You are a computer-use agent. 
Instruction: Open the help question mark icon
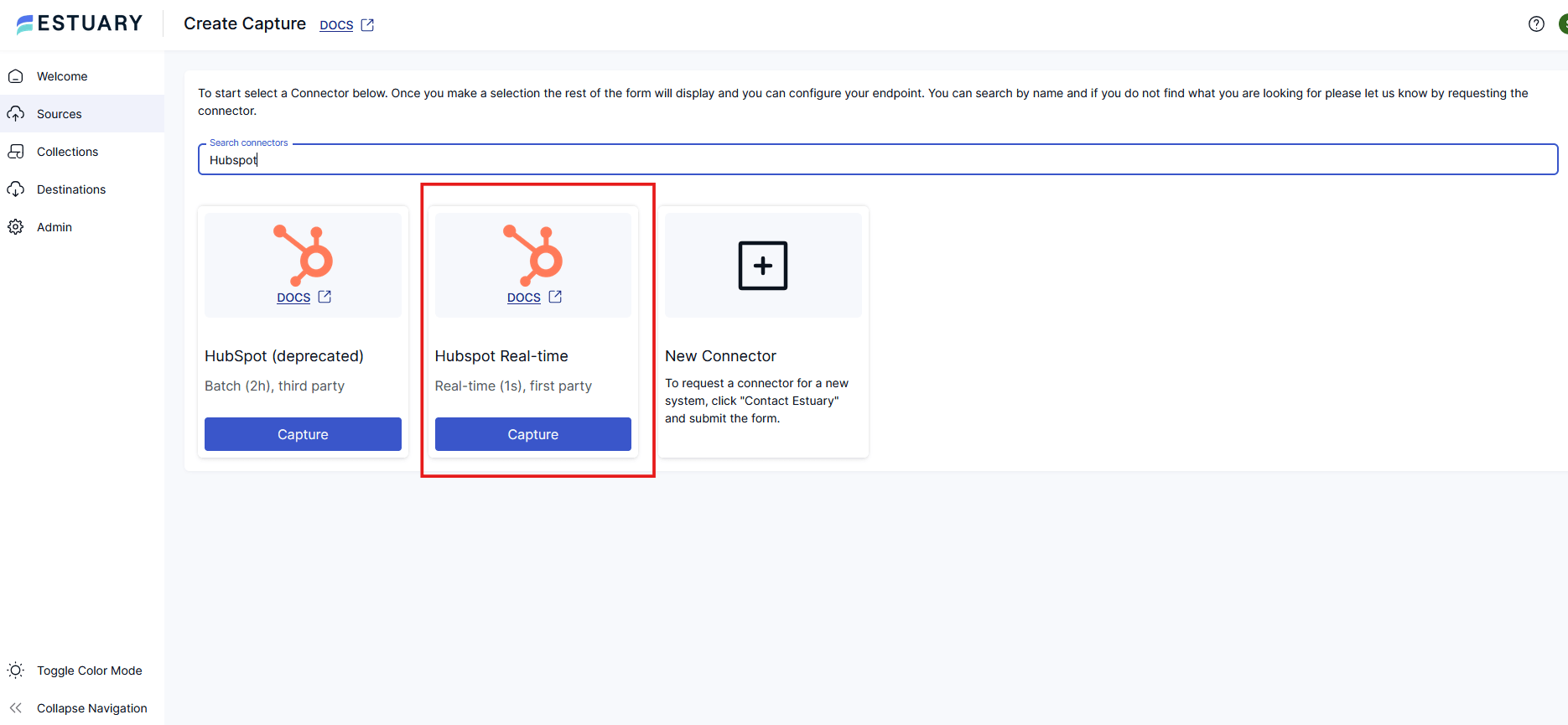point(1536,24)
